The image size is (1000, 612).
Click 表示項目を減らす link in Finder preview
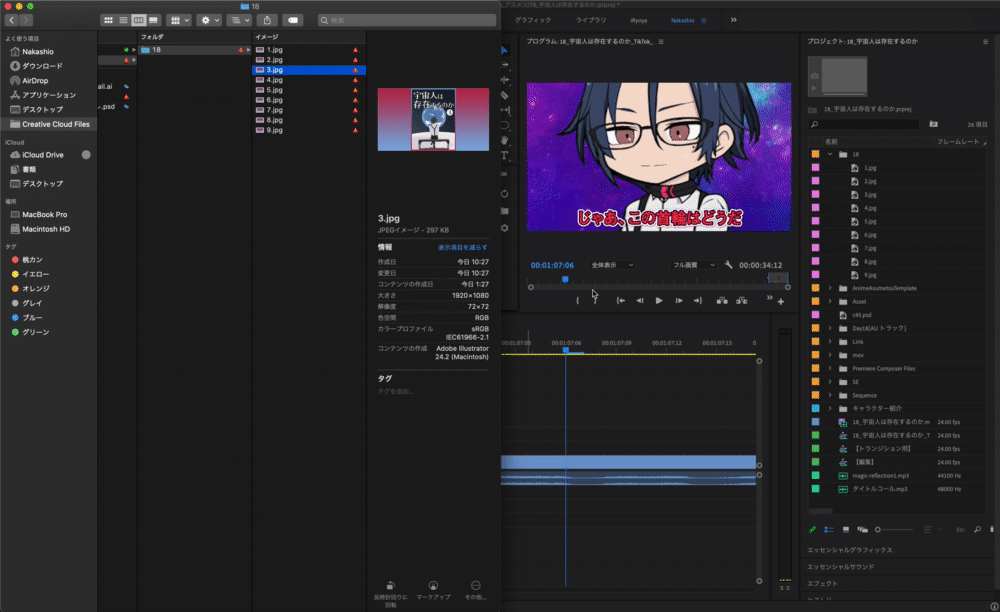462,247
